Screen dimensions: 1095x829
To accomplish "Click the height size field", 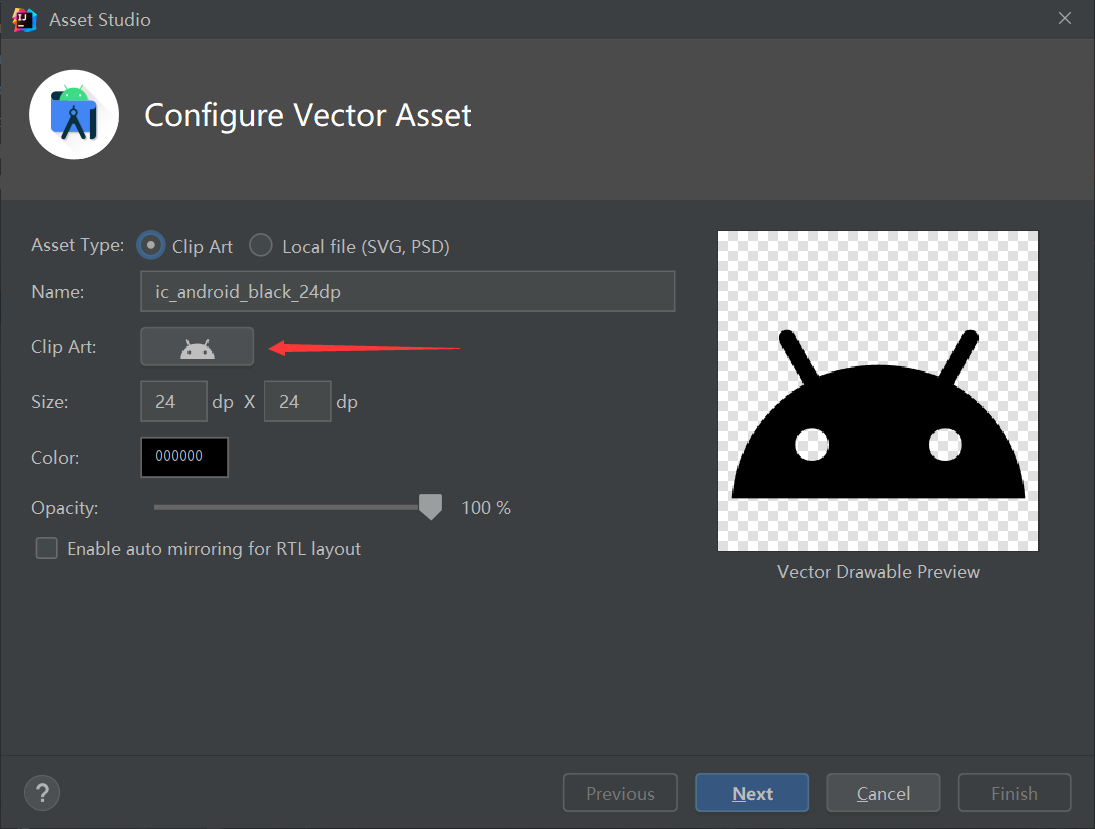I will click(x=297, y=402).
